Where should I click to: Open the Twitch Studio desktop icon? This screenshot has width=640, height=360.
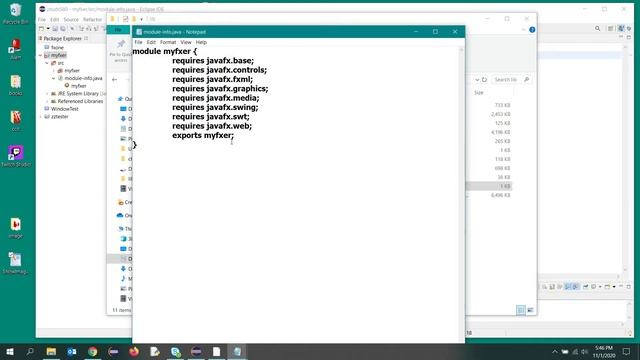(16, 156)
